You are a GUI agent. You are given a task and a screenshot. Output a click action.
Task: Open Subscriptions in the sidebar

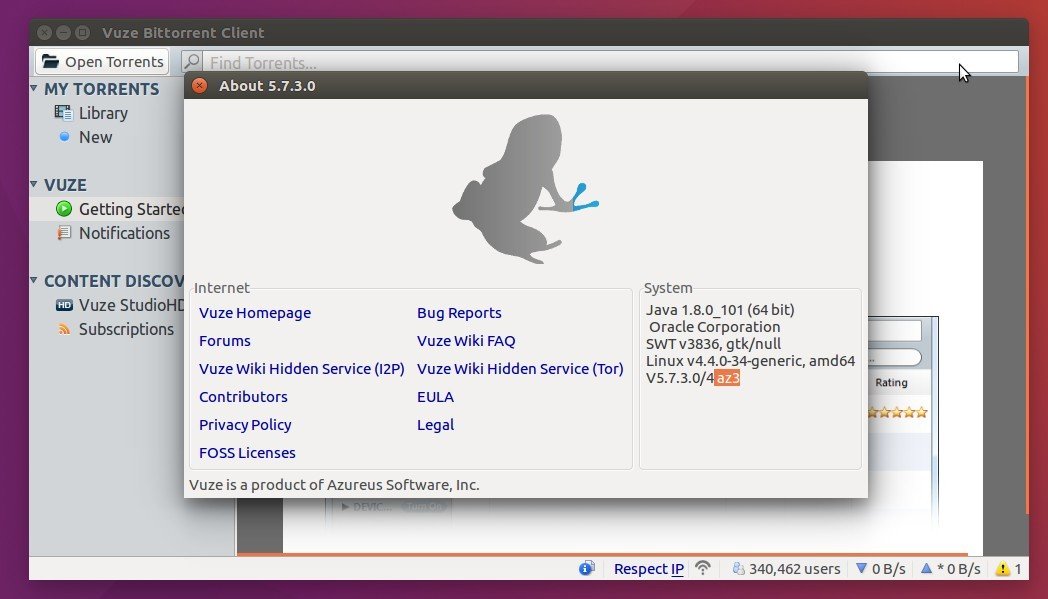coord(126,329)
